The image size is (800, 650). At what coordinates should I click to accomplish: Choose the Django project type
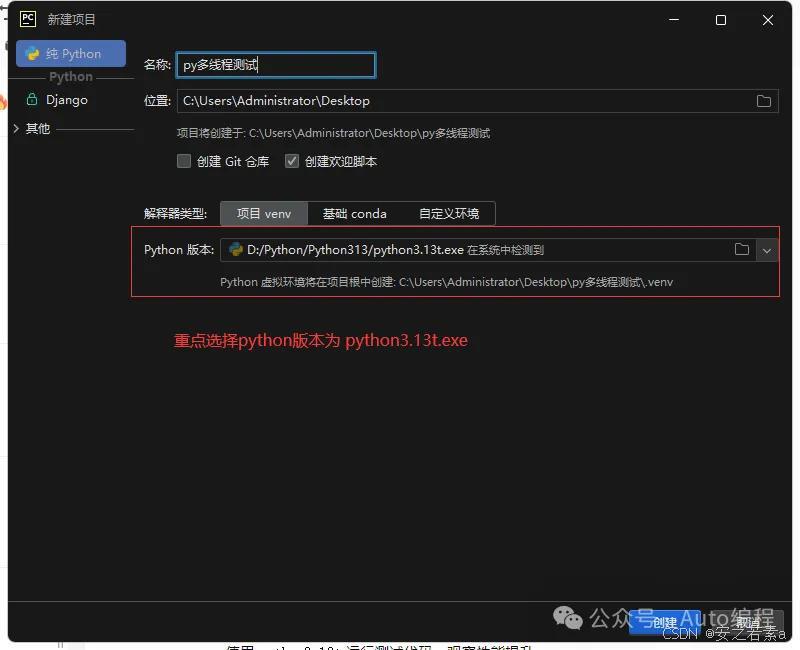tap(66, 100)
